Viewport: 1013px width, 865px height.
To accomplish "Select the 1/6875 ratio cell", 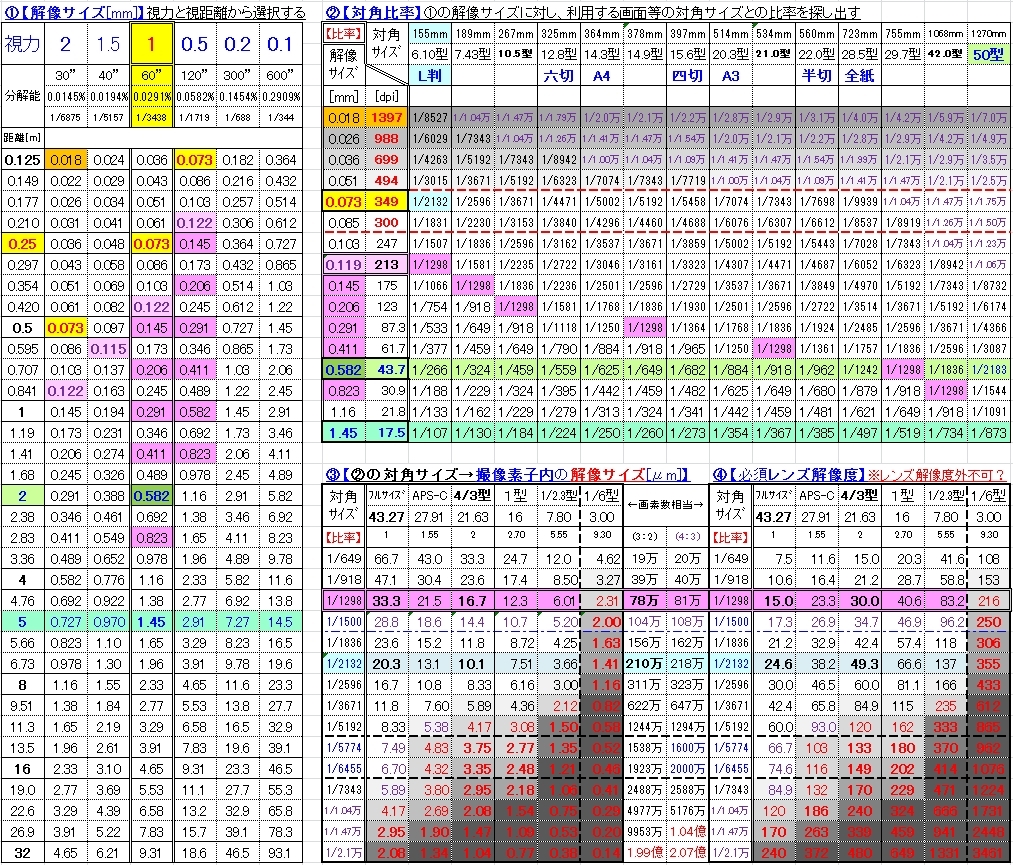I will point(65,118).
